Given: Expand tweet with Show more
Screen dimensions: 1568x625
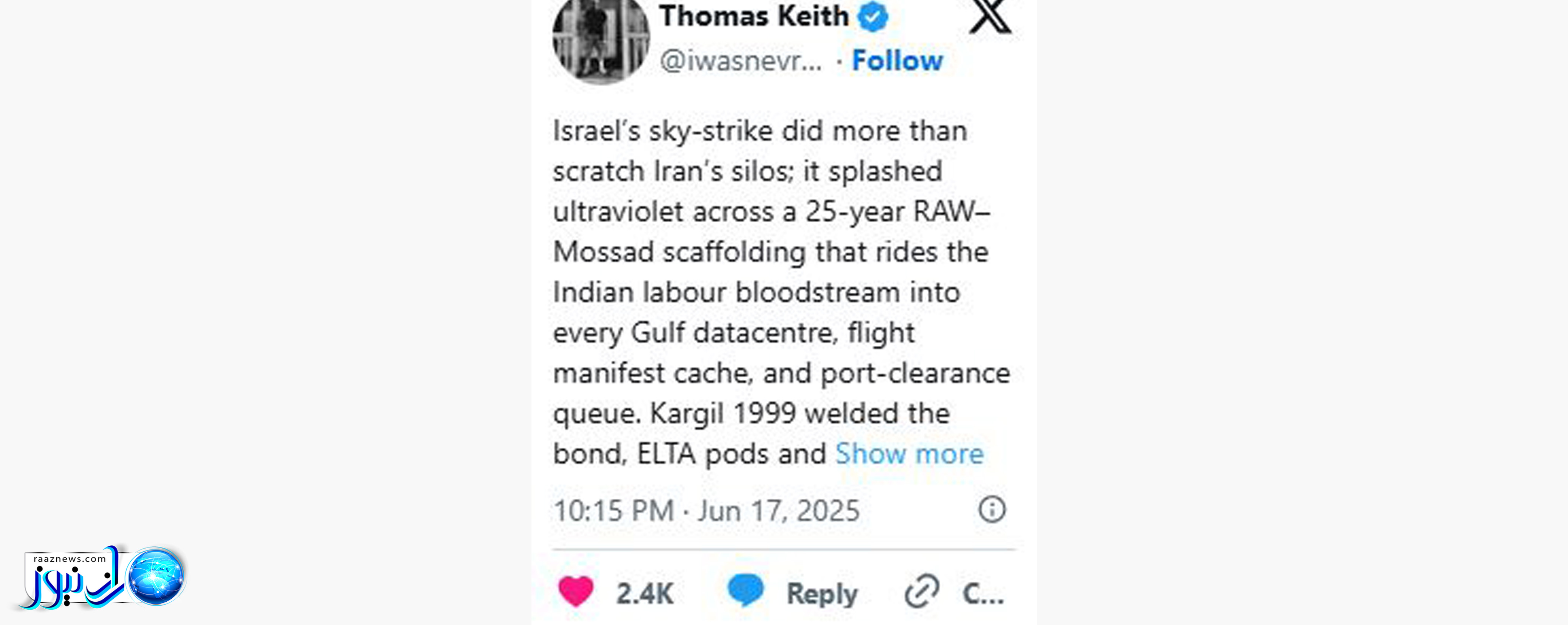Looking at the screenshot, I should [909, 453].
